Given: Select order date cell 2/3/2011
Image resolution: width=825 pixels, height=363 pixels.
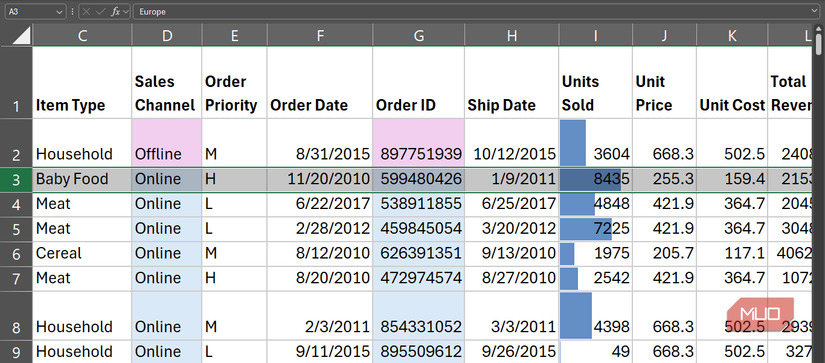Looking at the screenshot, I should tap(320, 315).
